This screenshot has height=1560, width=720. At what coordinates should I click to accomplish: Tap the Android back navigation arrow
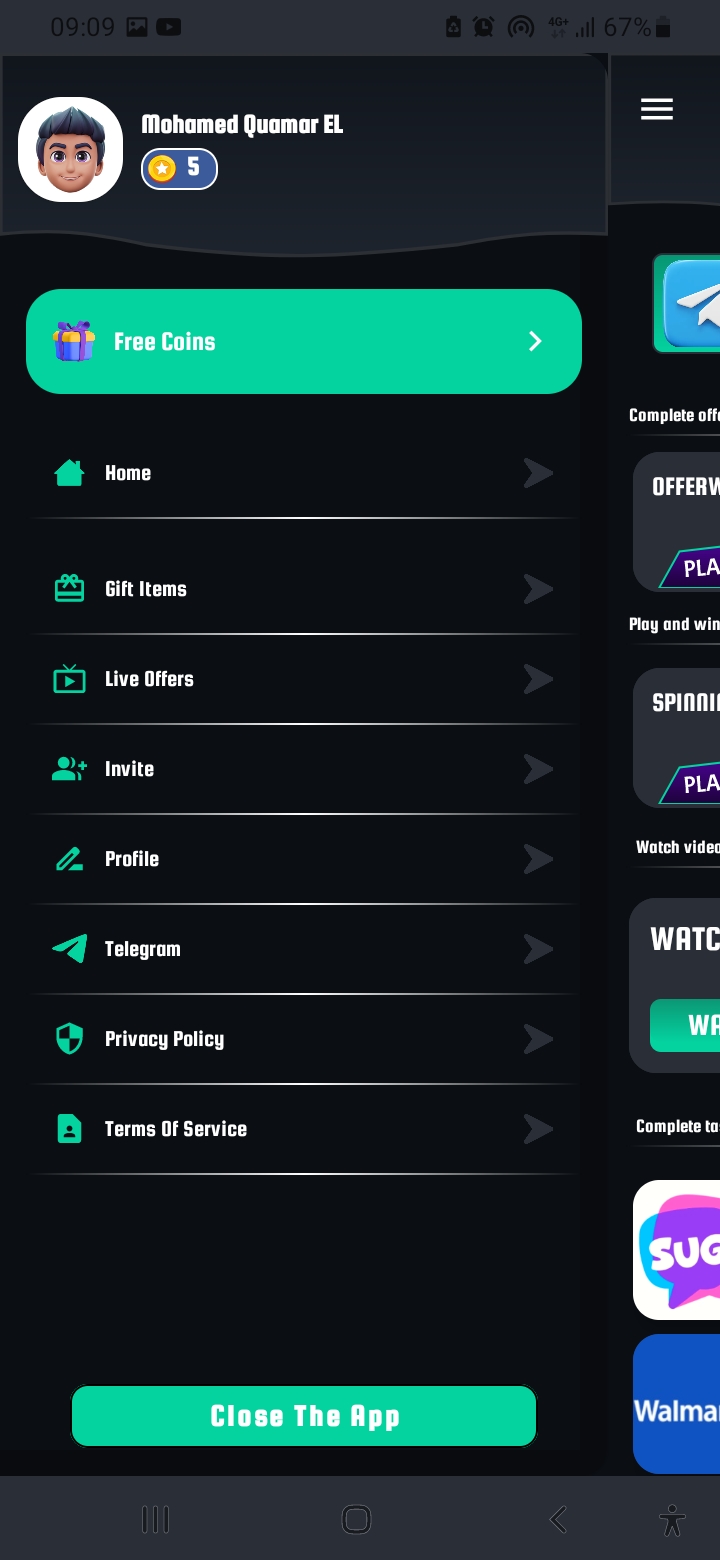point(557,1519)
